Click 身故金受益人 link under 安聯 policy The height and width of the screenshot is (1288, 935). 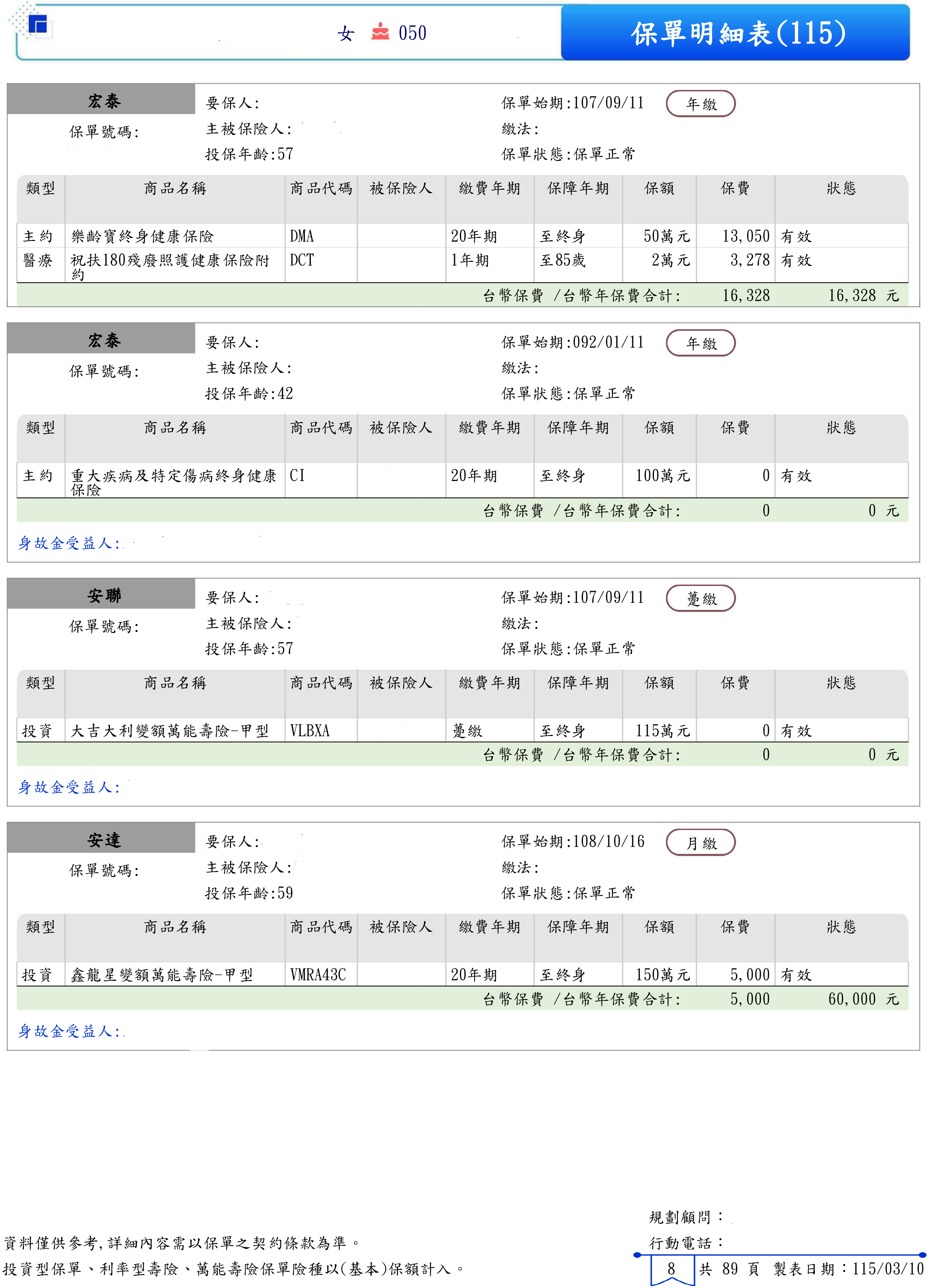69,786
